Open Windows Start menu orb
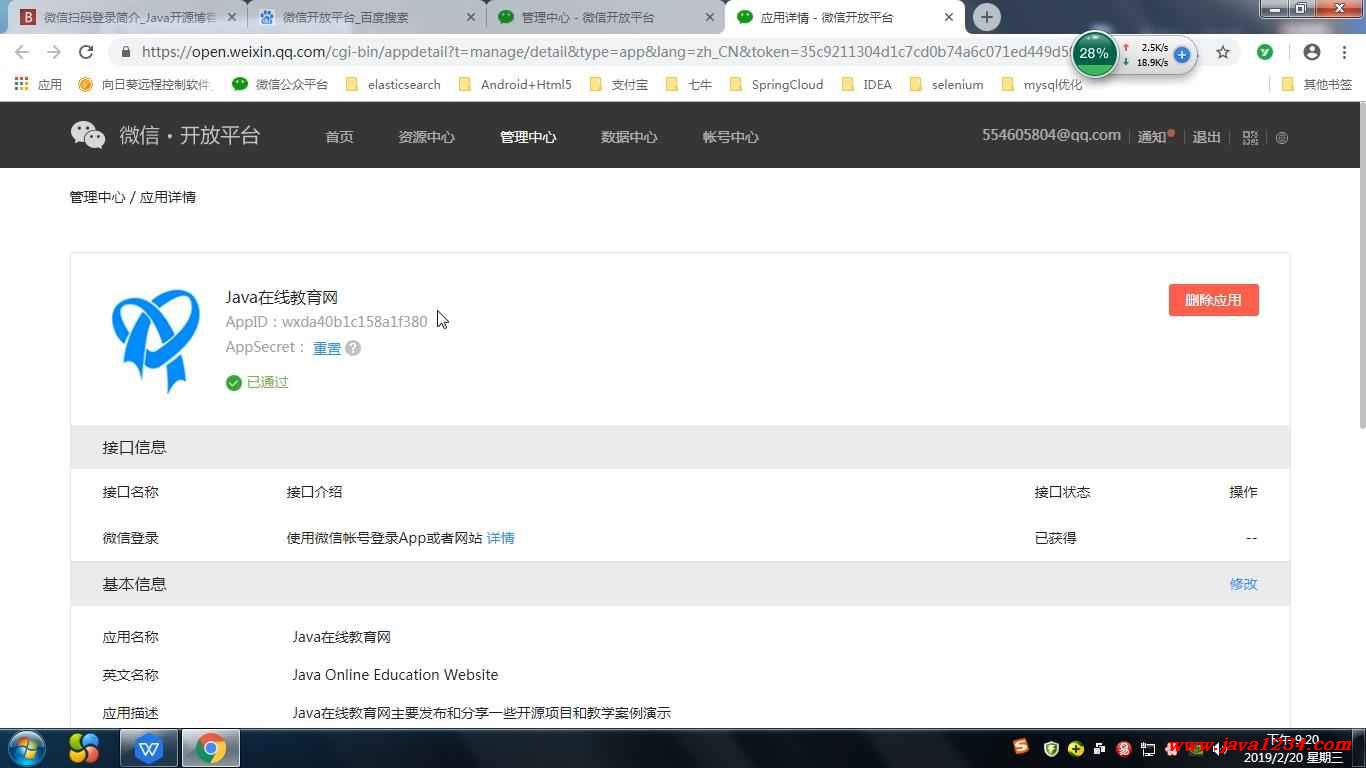This screenshot has width=1366, height=768. click(x=25, y=748)
